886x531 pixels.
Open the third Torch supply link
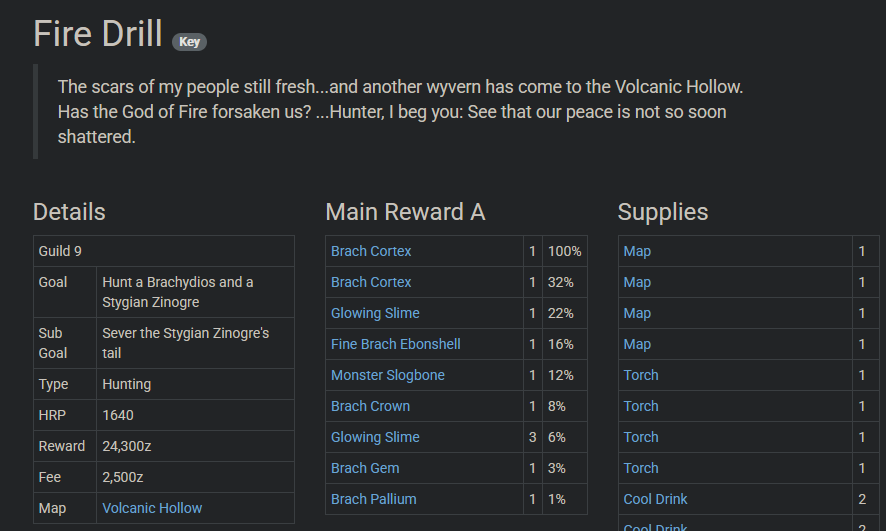click(x=641, y=437)
